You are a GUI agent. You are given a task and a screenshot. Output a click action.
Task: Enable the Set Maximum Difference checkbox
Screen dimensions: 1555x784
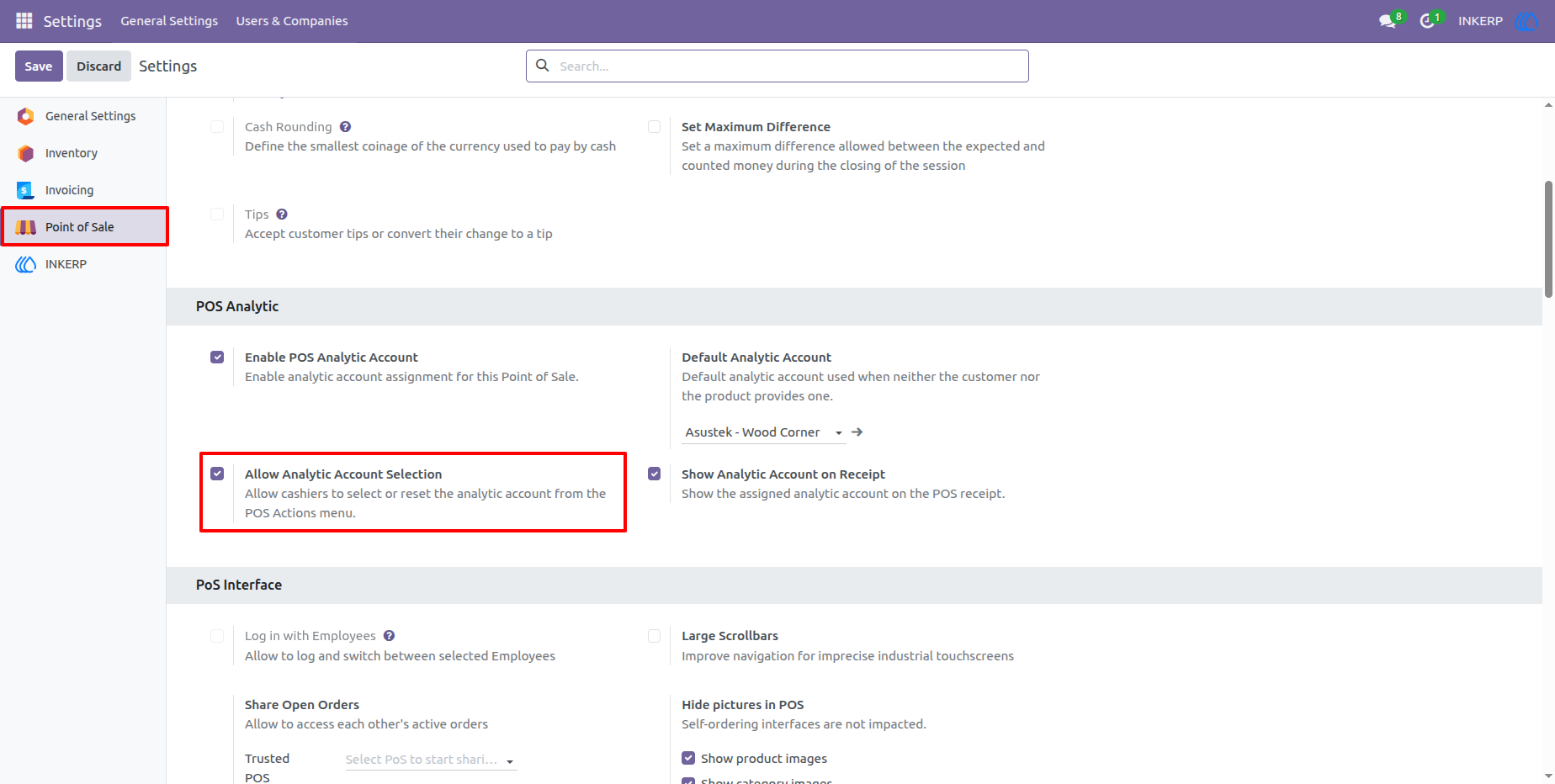click(x=654, y=127)
